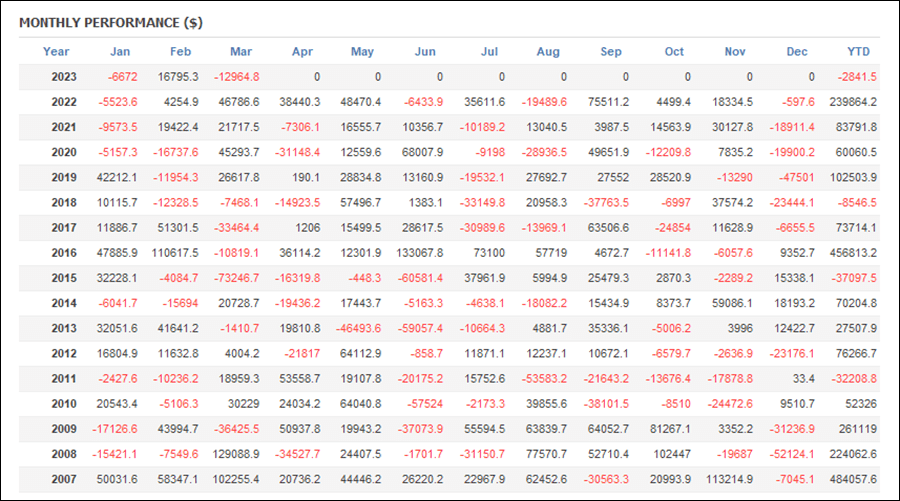Select the Sep column header

pos(611,52)
